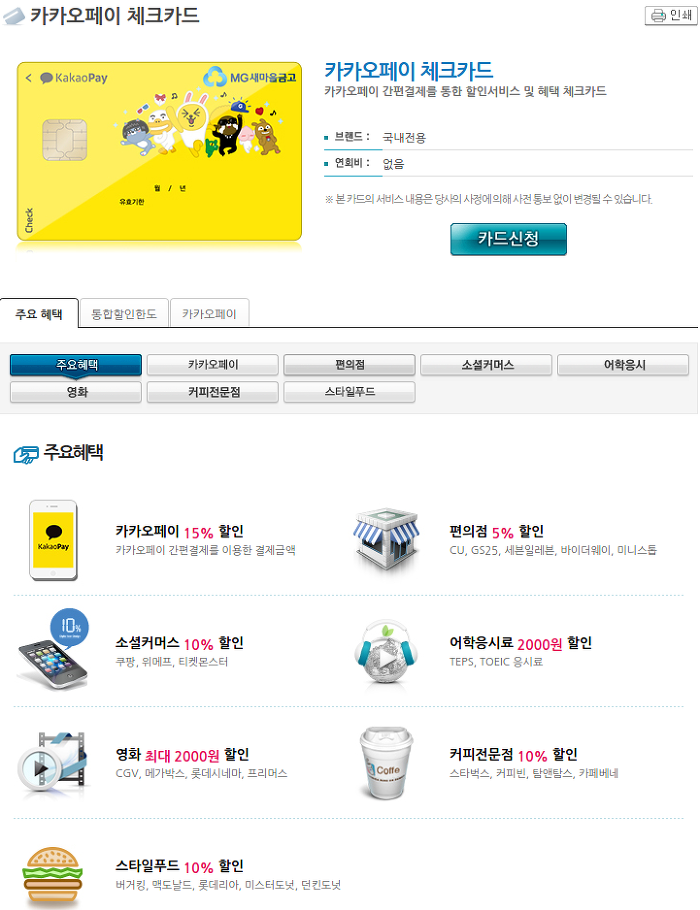Select the 편의점 category button
The width and height of the screenshot is (700, 910).
coord(349,364)
